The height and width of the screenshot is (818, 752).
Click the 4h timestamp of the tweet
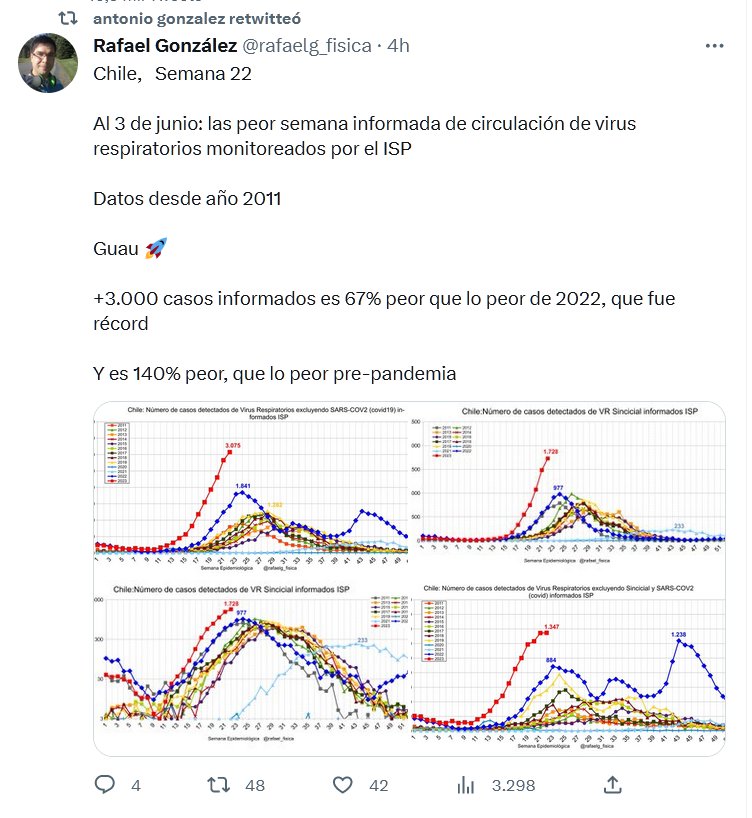click(x=398, y=46)
